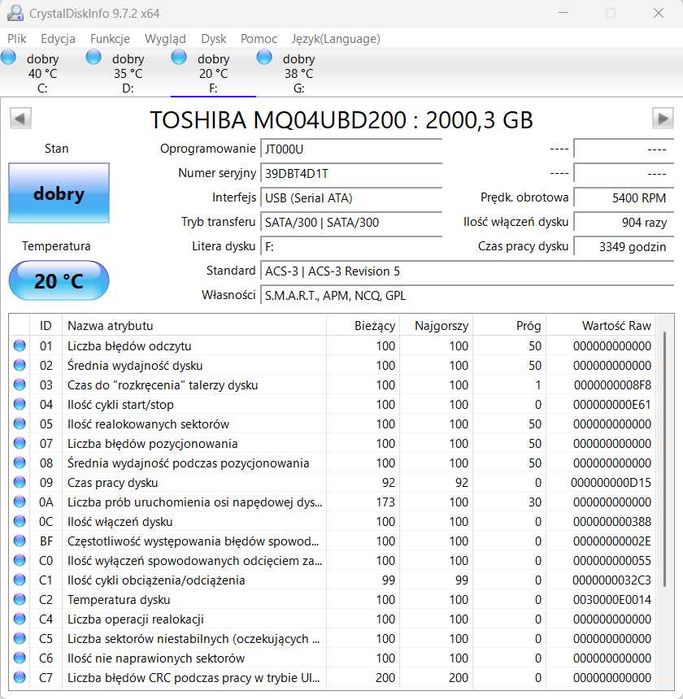The image size is (683, 699).
Task: Go to previous disk with left arrow
Action: (x=21, y=118)
